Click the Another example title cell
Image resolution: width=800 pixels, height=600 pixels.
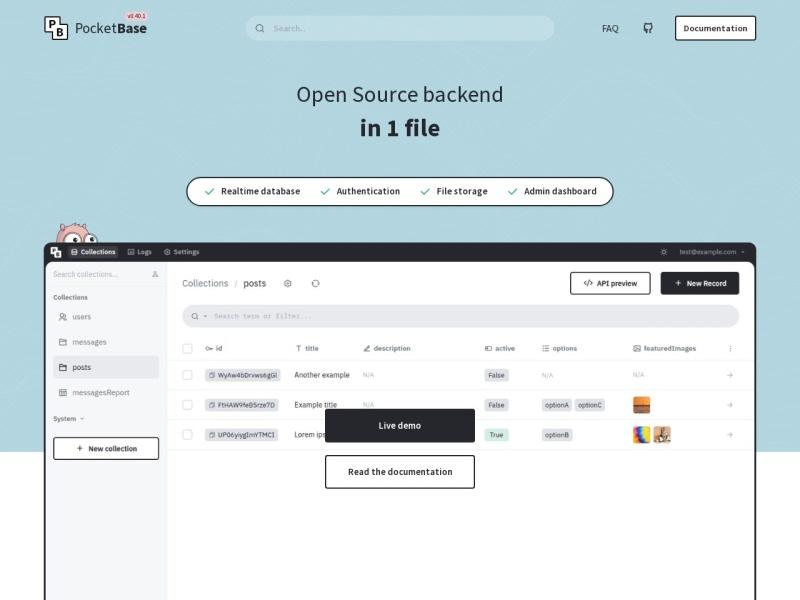(322, 375)
